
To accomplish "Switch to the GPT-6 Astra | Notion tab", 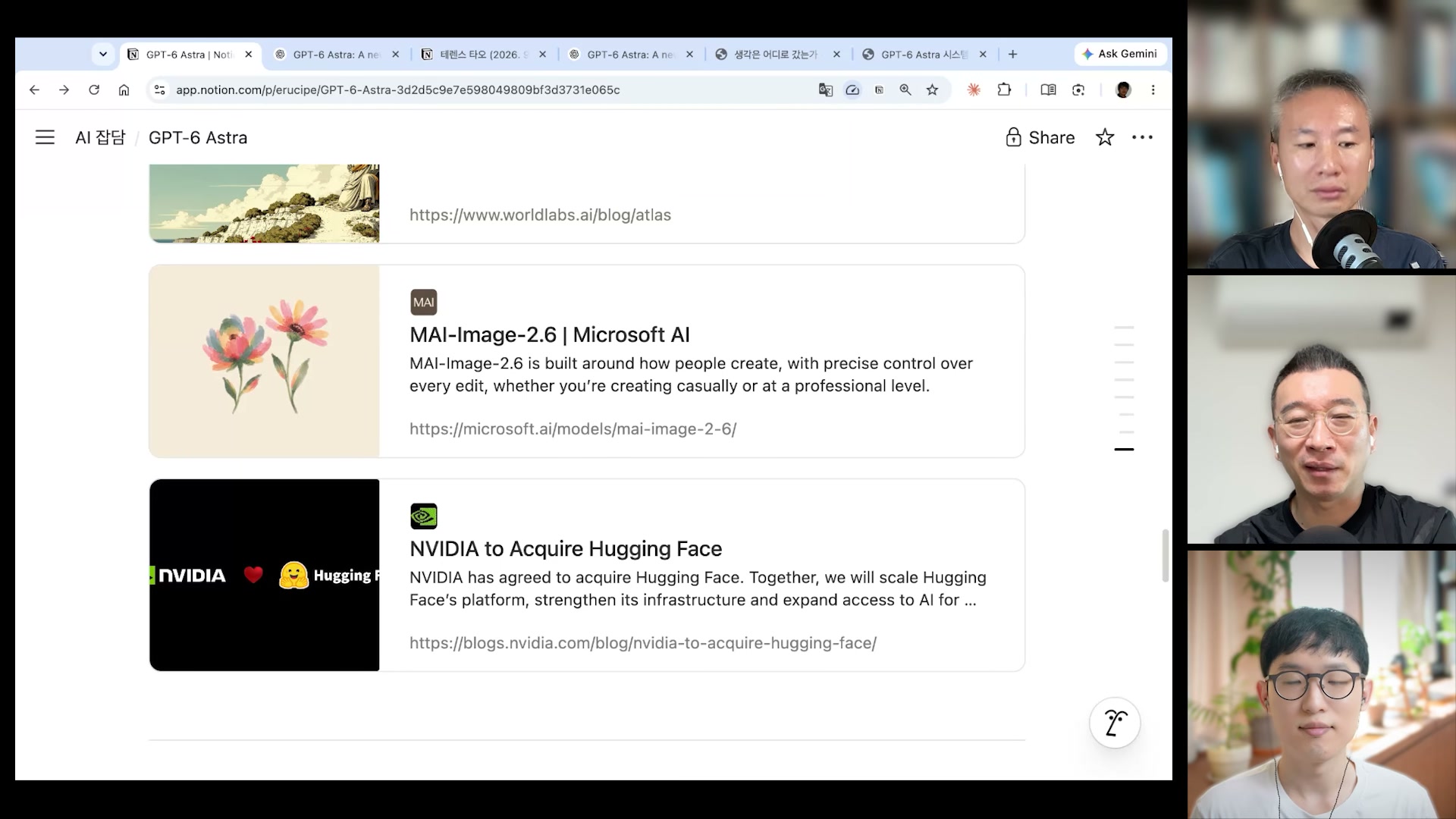I will point(189,55).
